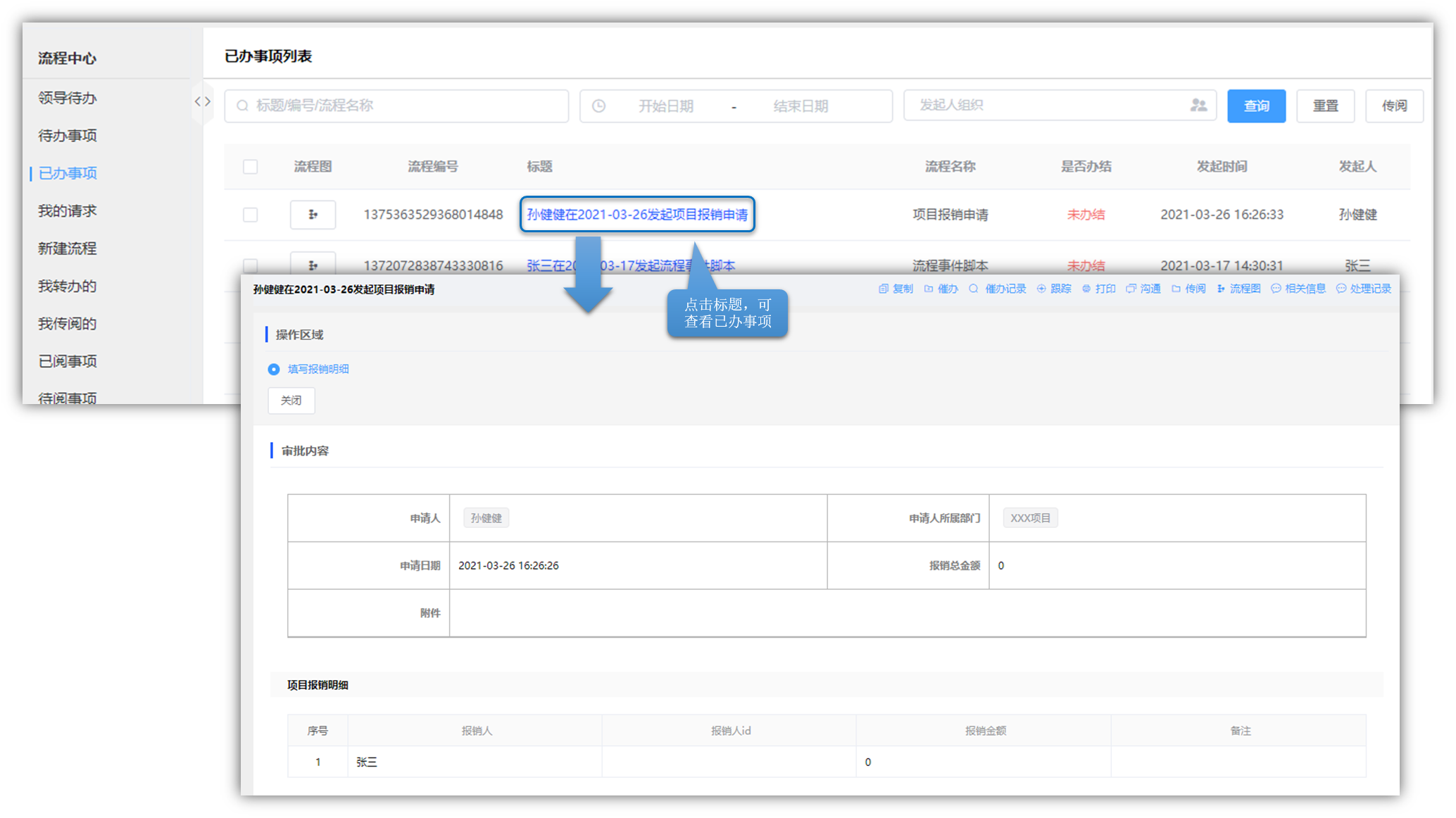
Task: Open the 开始日期 date picker
Action: 665,106
